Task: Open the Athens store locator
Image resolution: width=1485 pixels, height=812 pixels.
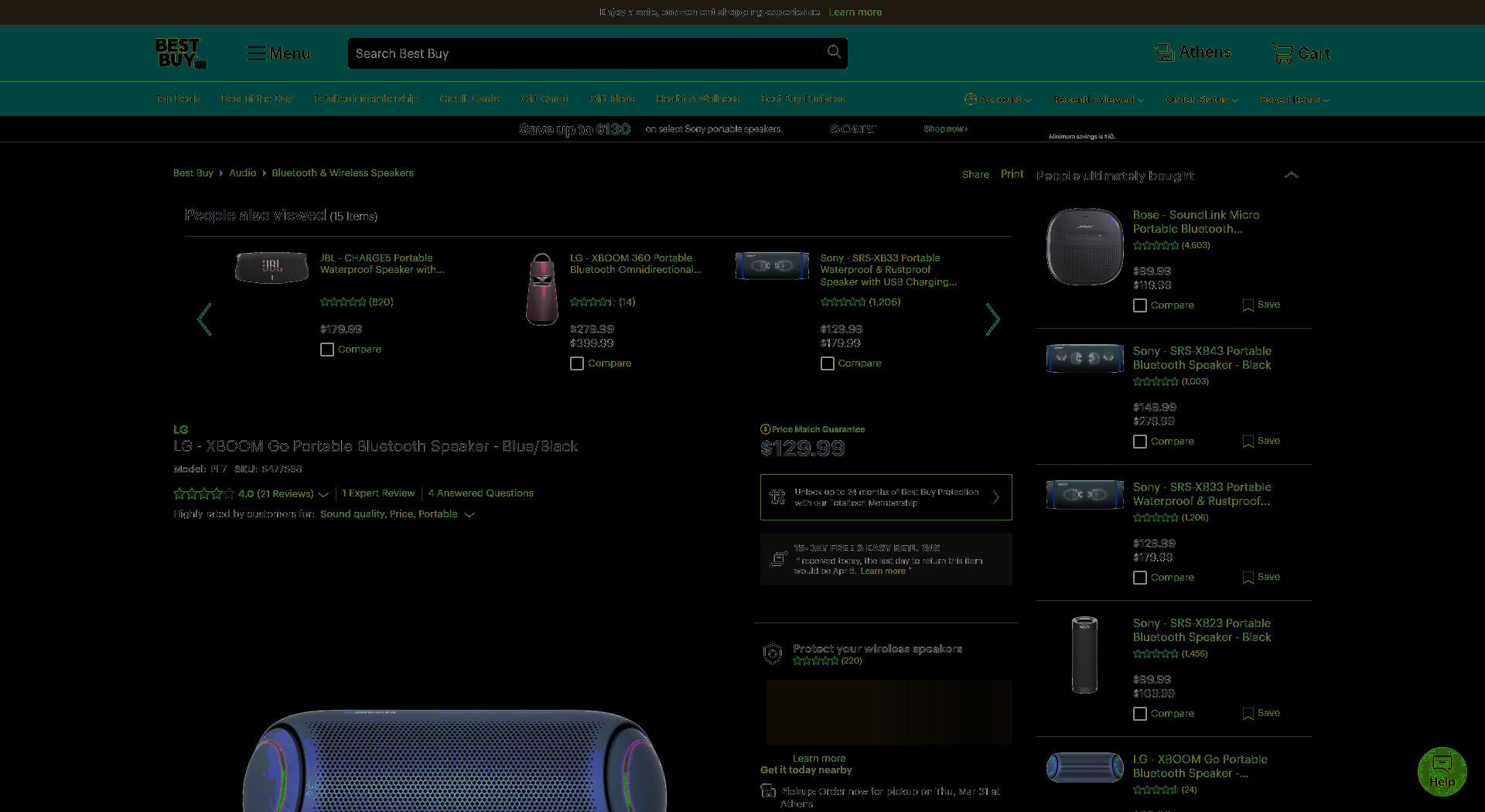Action: (1193, 53)
